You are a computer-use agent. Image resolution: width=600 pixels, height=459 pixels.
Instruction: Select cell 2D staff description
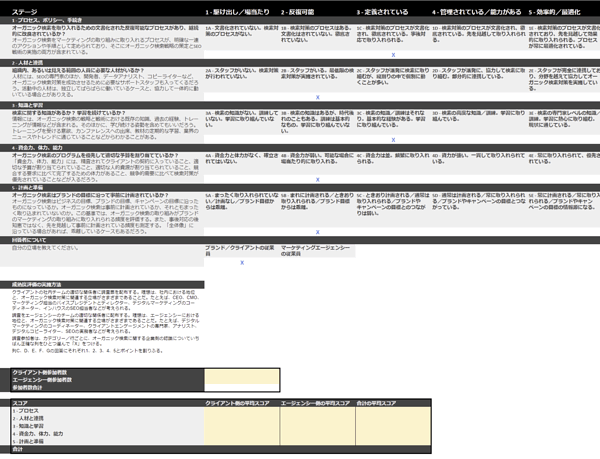479,73
